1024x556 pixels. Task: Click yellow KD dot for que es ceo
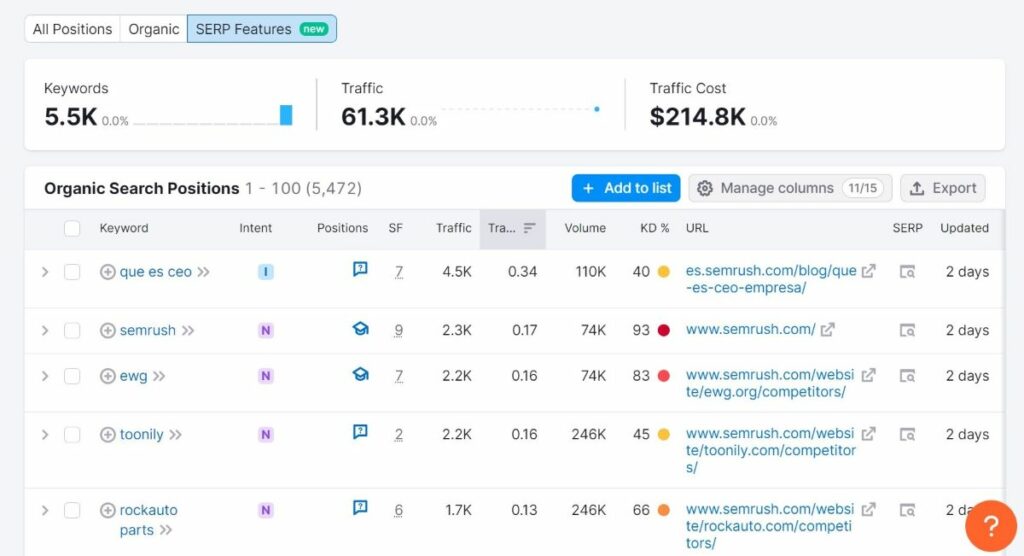click(x=664, y=272)
